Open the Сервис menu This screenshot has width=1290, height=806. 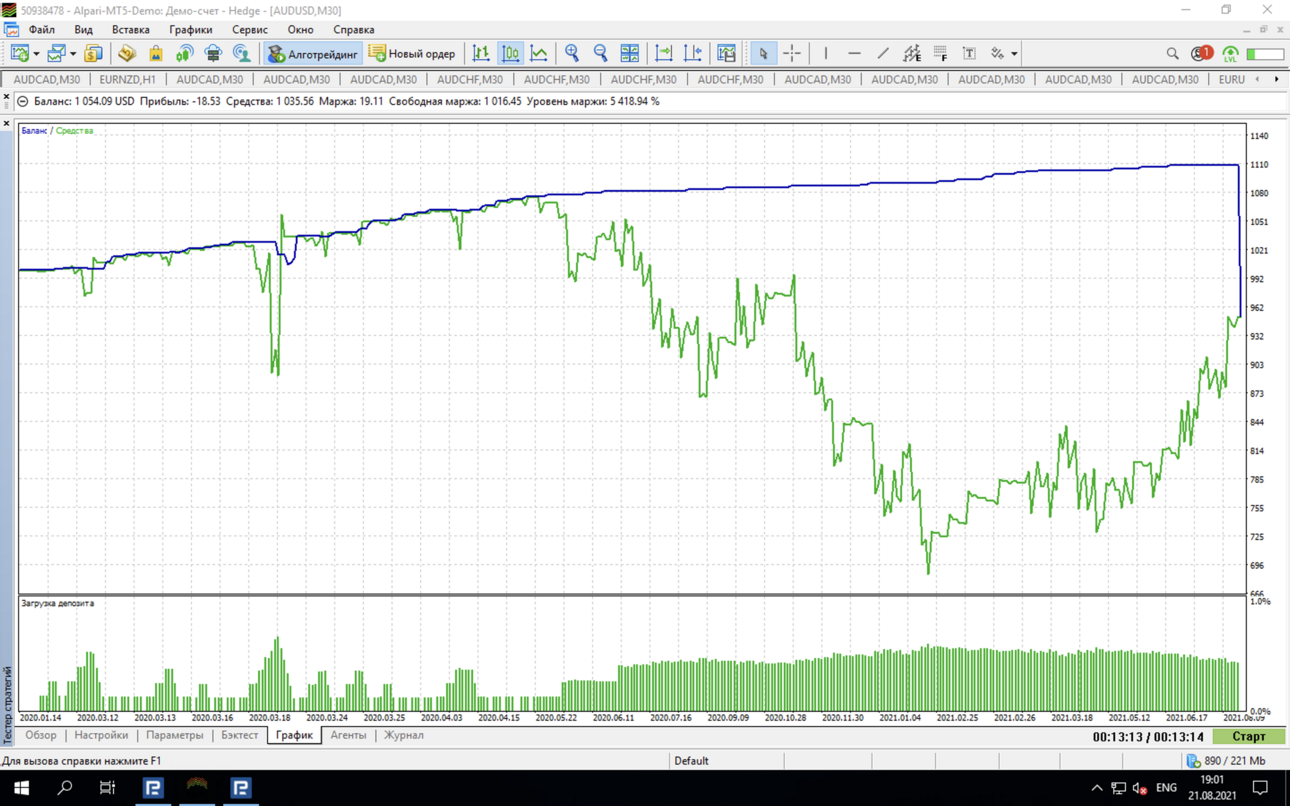tap(250, 30)
